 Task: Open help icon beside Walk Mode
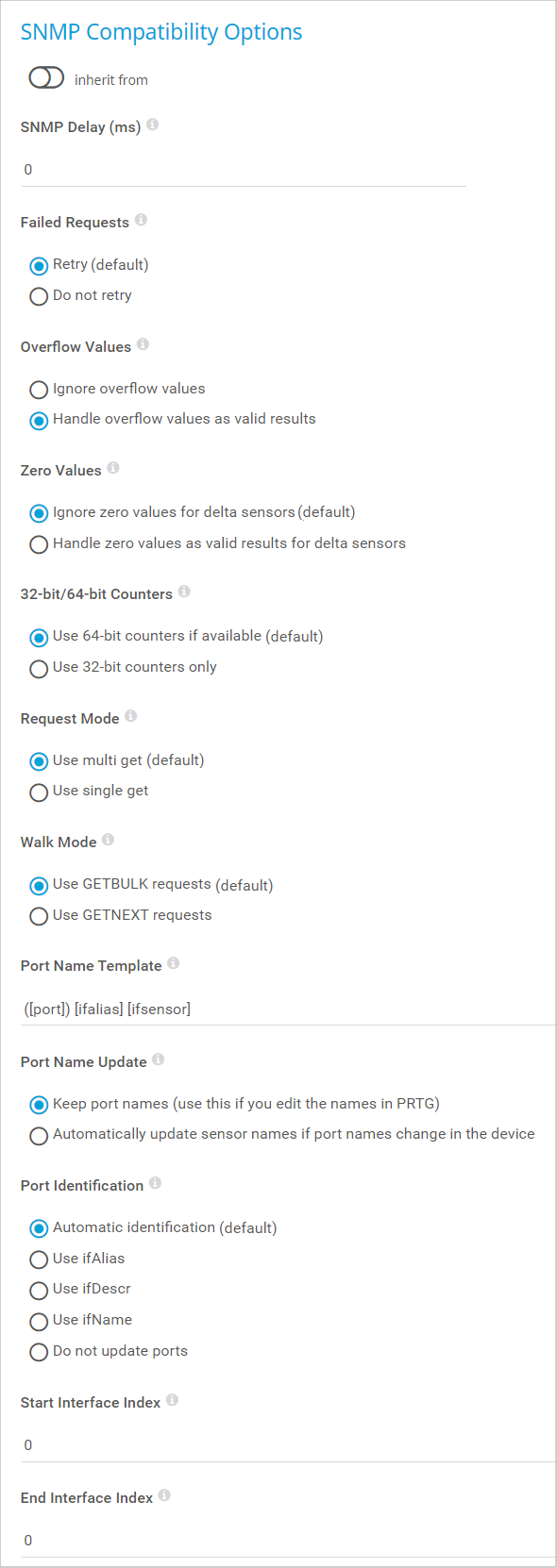tap(109, 840)
